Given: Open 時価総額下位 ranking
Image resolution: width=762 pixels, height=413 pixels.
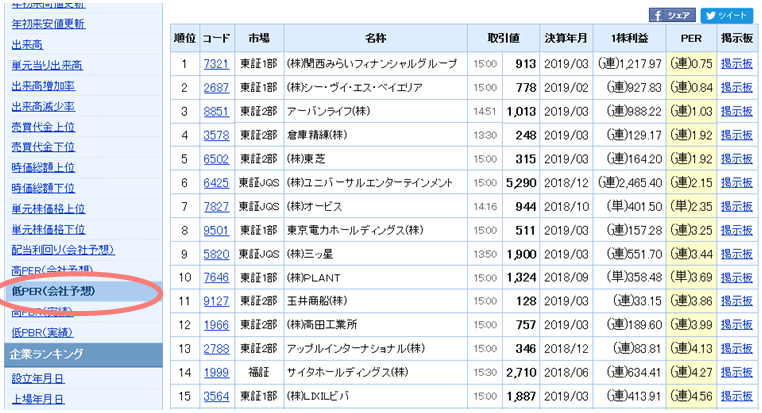Looking at the screenshot, I should 43,188.
